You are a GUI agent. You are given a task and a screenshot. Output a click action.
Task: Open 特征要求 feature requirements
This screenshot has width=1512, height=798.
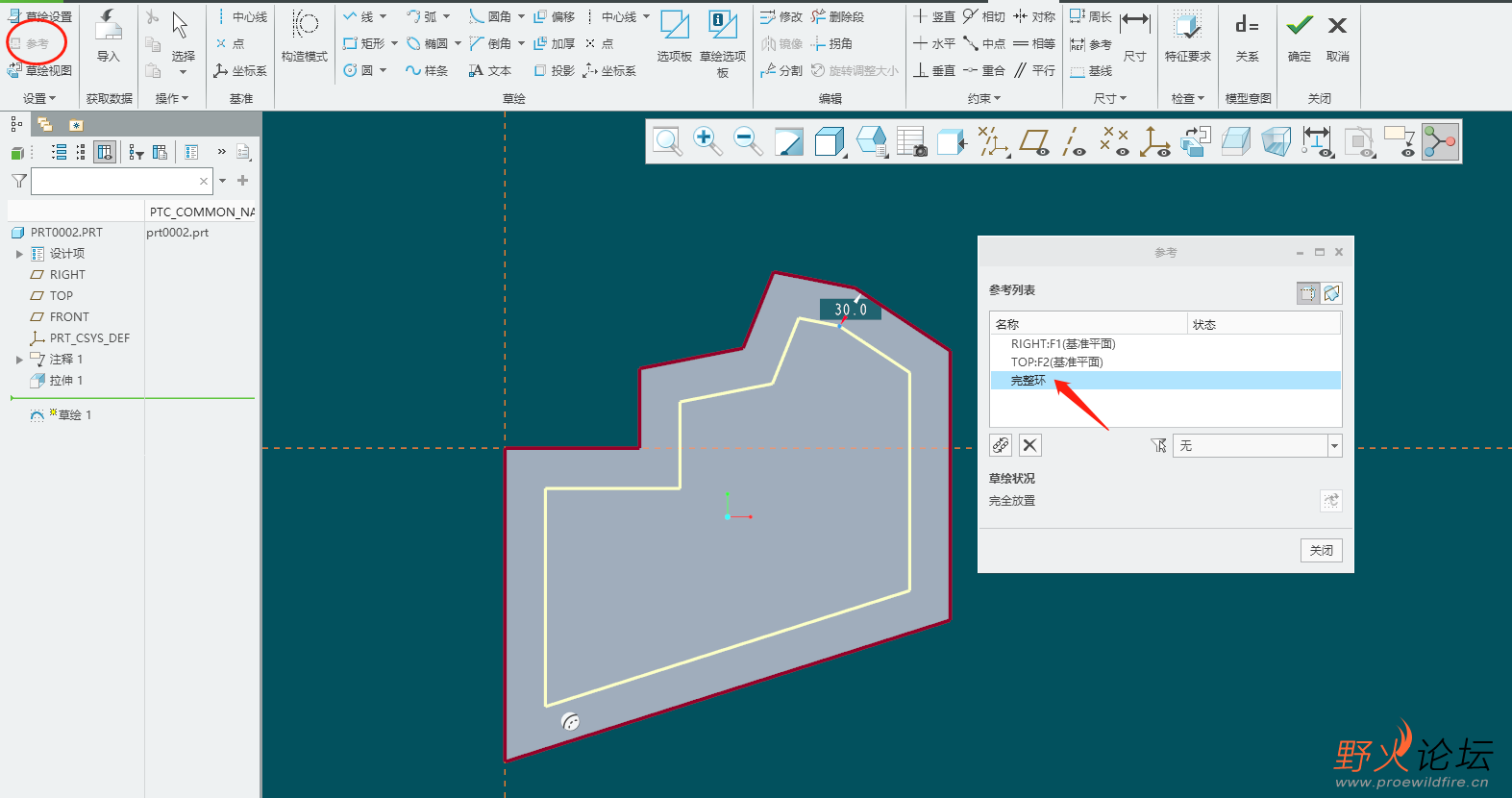pyautogui.click(x=1188, y=37)
